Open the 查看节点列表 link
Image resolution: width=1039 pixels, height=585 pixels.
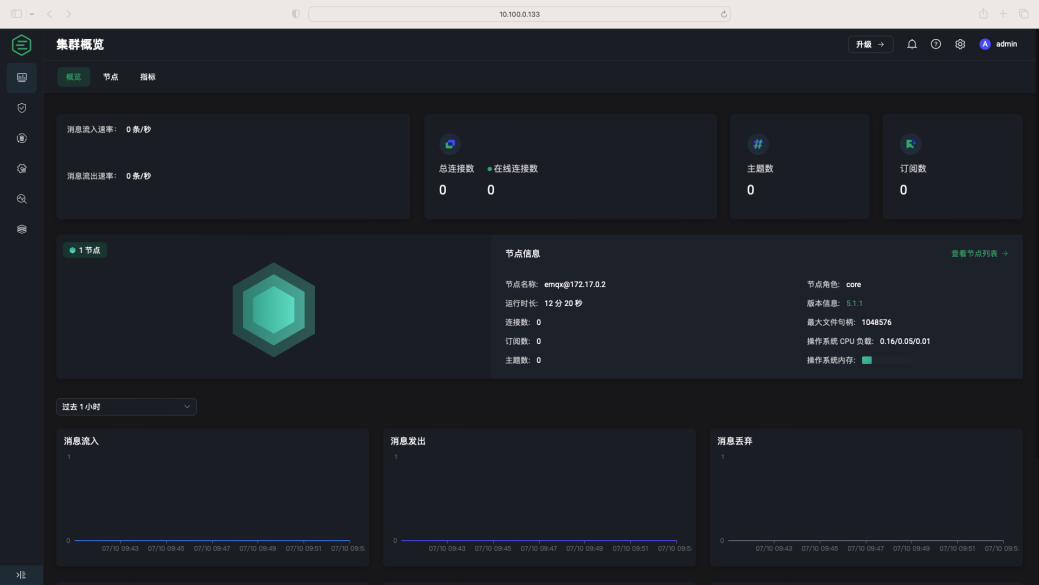(x=979, y=254)
